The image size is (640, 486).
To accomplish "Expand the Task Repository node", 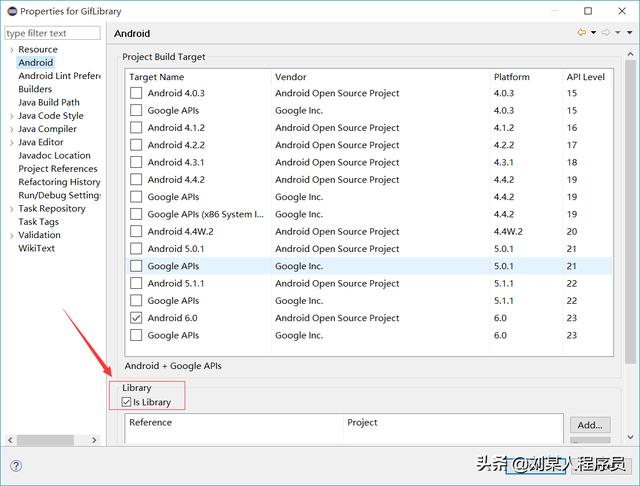I will (x=11, y=209).
